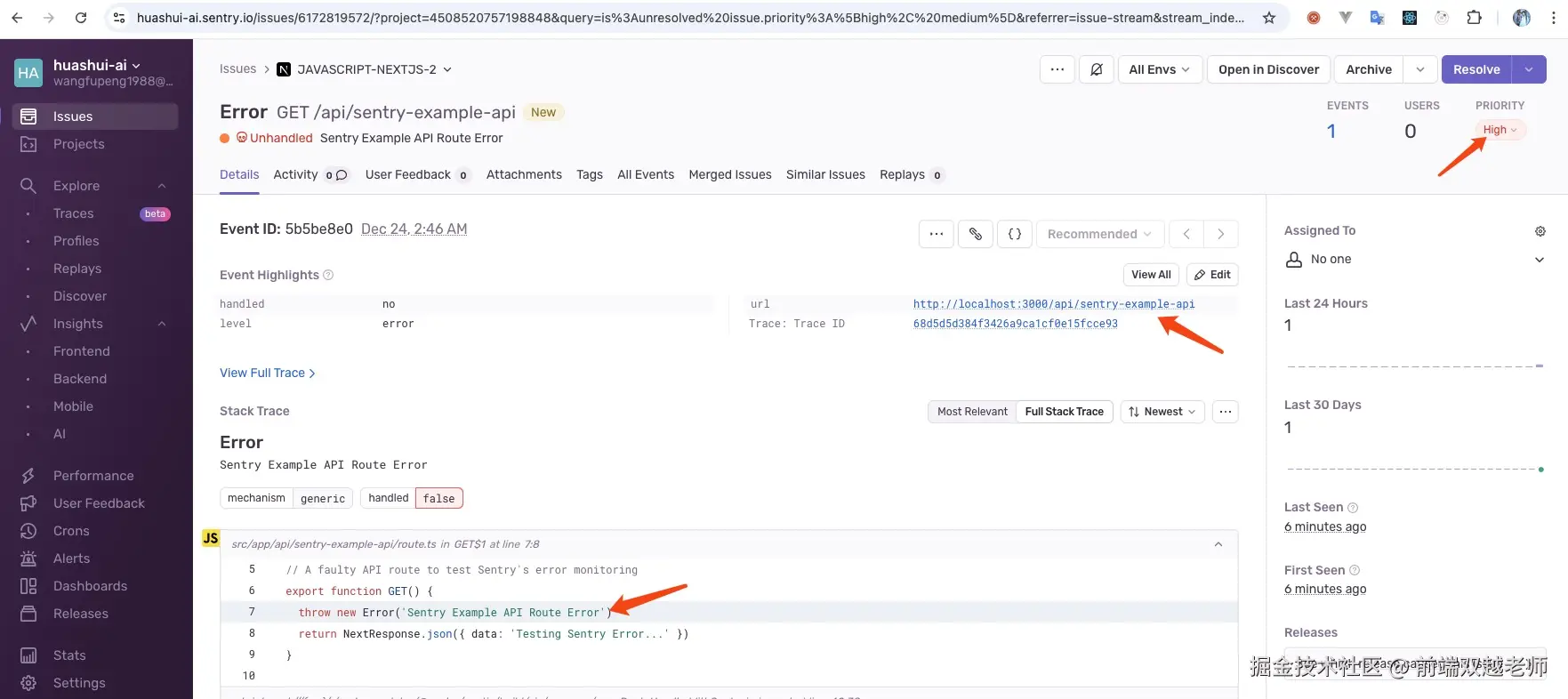This screenshot has width=1568, height=699.
Task: Open issue more actions ellipsis button
Action: point(1057,69)
